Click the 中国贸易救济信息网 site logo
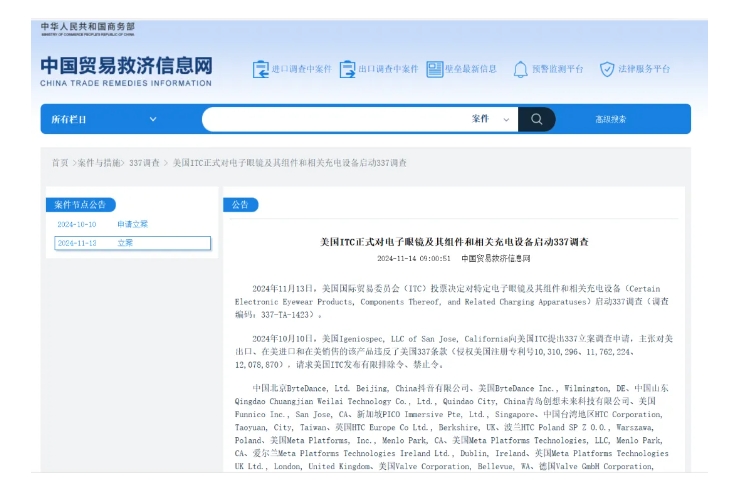This screenshot has height=496, width=732. coord(126,71)
